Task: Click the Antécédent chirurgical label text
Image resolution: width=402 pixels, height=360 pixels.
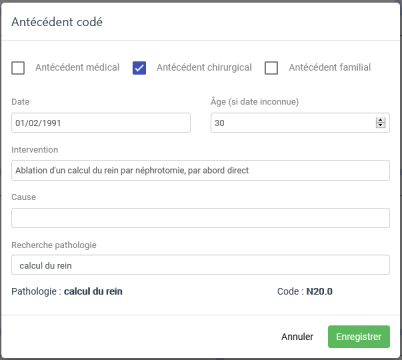Action: click(204, 68)
